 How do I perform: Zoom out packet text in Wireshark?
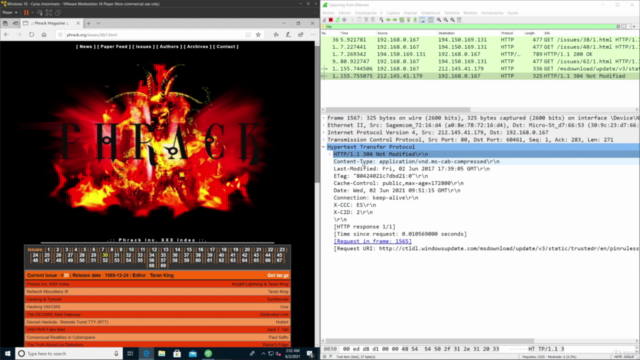[446, 20]
